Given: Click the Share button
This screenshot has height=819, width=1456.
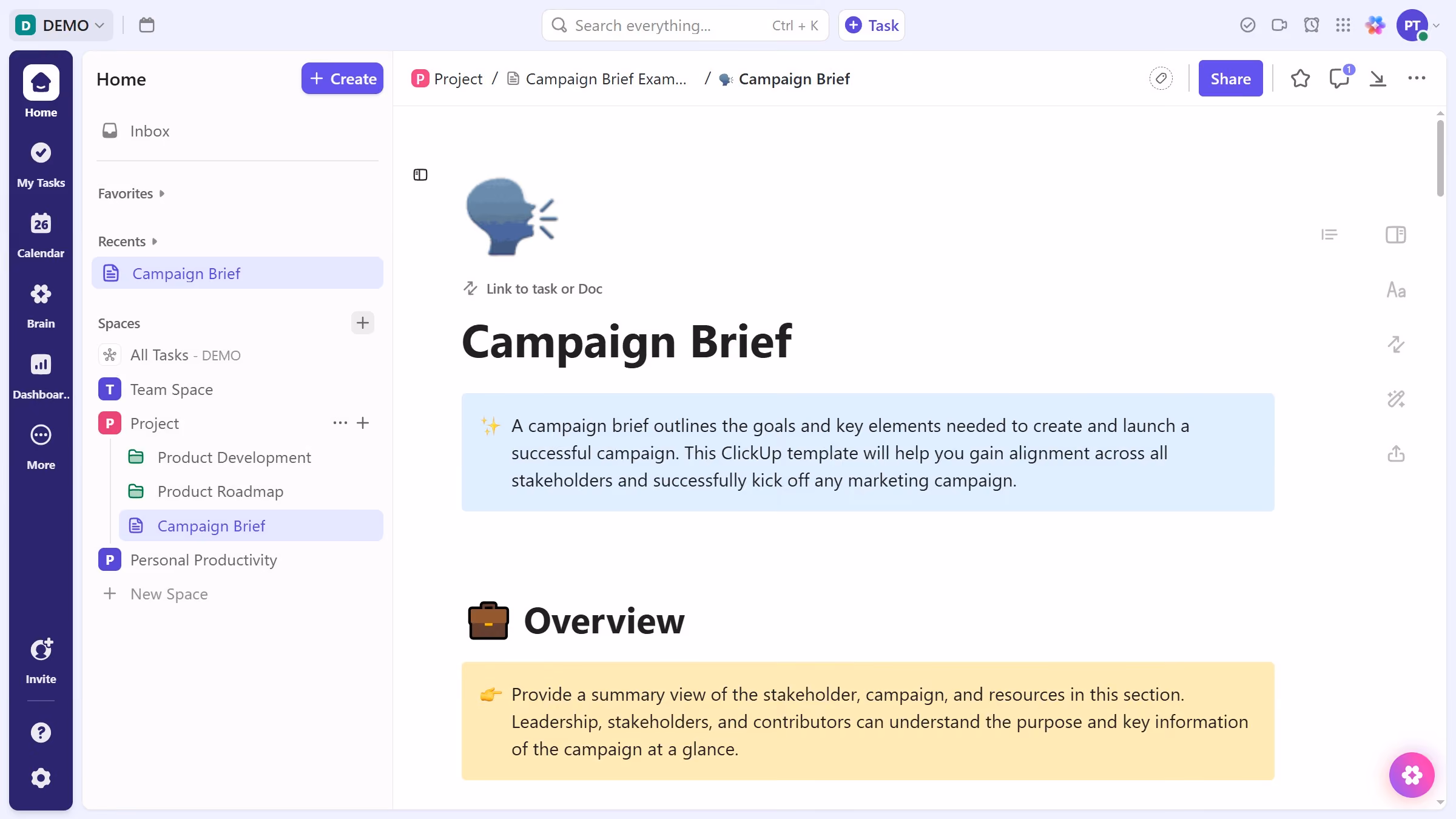Looking at the screenshot, I should [x=1230, y=78].
